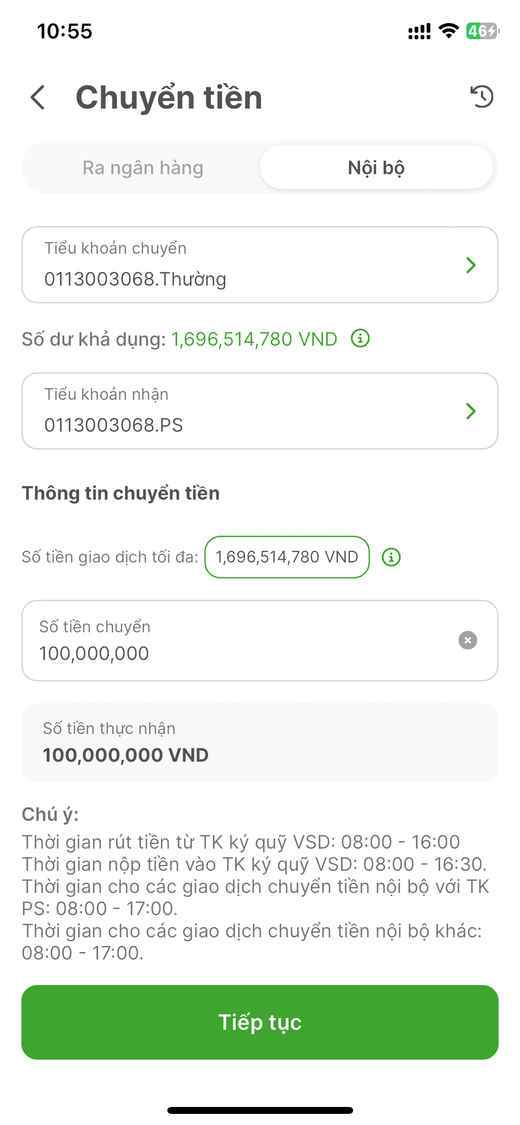Tap the Số tiền thực nhận box
The image size is (520, 1125).
click(260, 742)
